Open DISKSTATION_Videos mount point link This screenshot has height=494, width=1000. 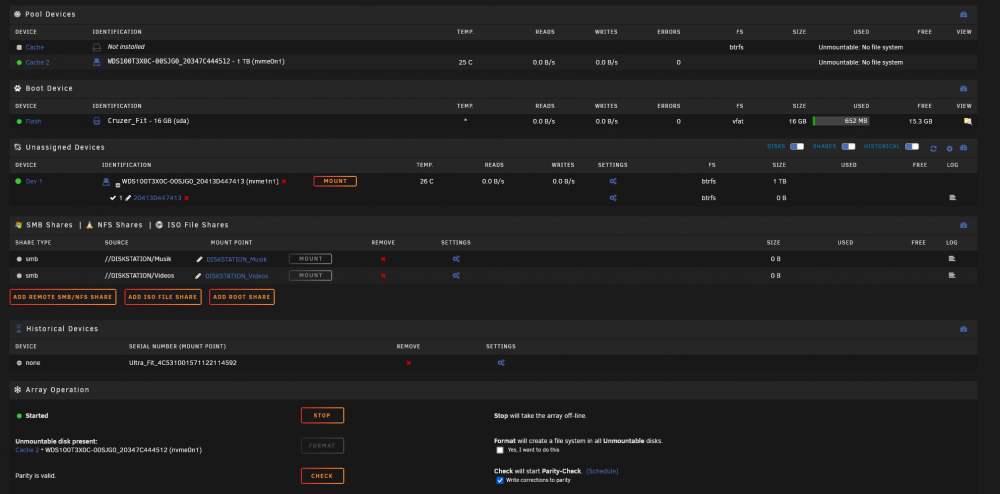point(237,276)
